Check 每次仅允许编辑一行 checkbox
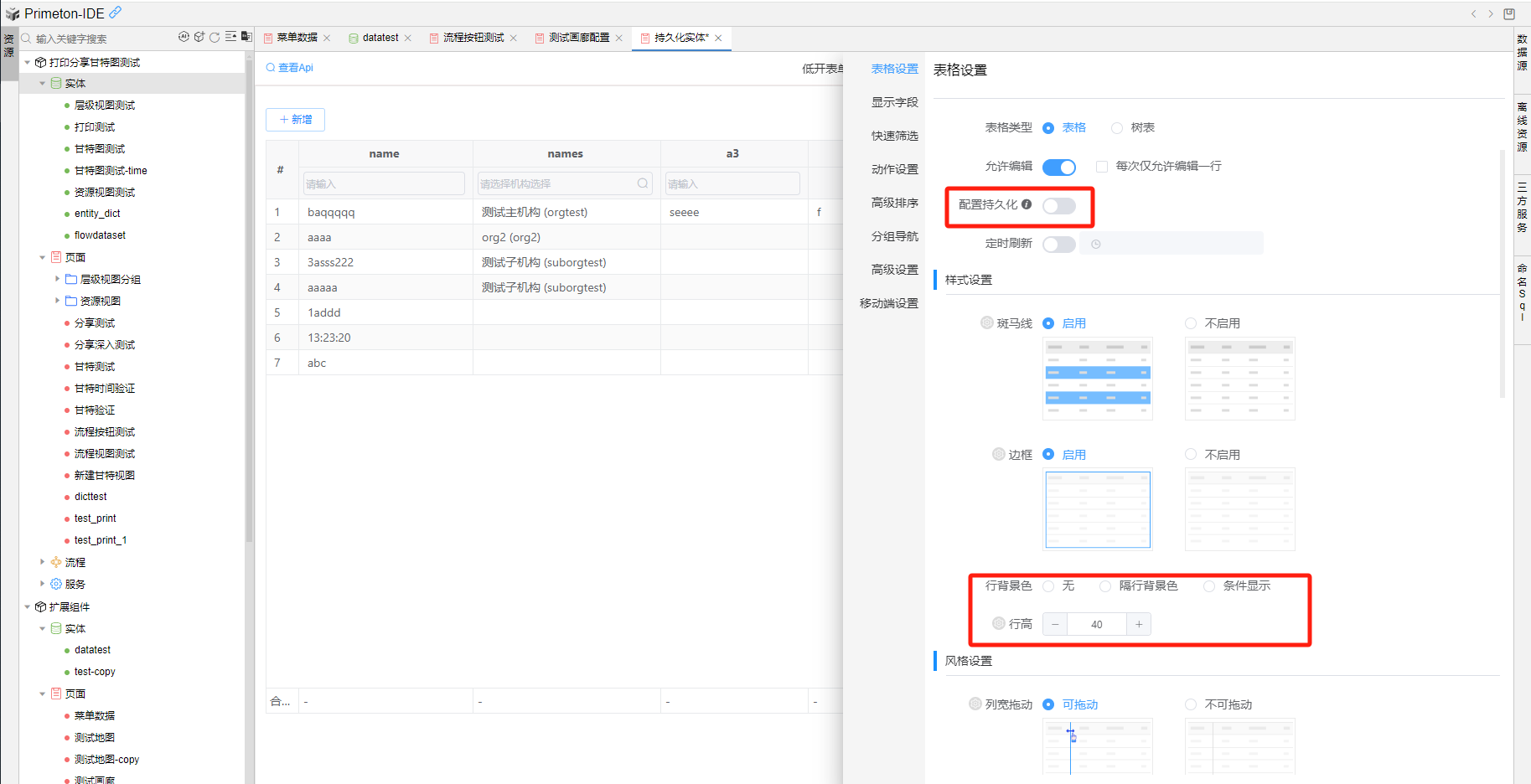This screenshot has width=1531, height=784. (1102, 167)
